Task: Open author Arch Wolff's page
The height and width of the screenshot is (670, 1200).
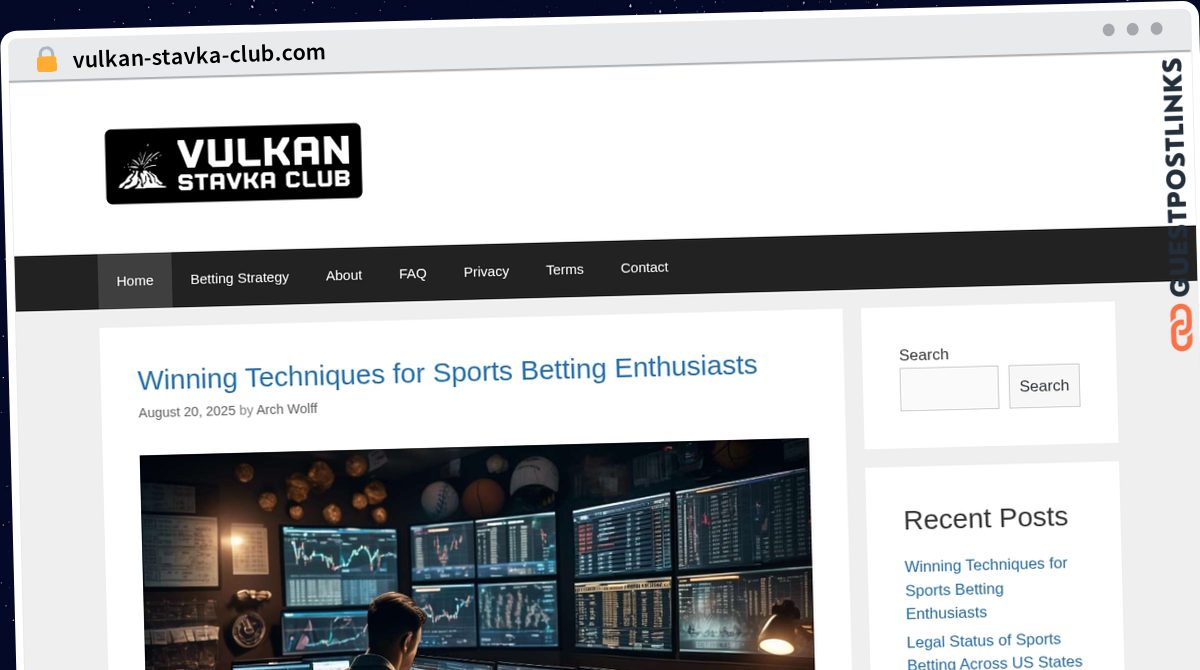Action: click(287, 409)
